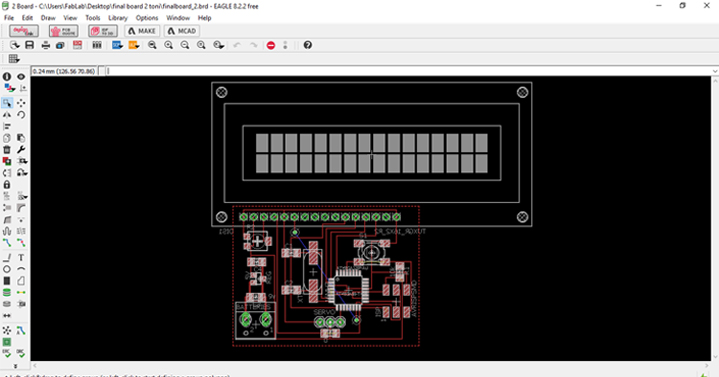
Task: Select the green Via tool
Action: 7,292
